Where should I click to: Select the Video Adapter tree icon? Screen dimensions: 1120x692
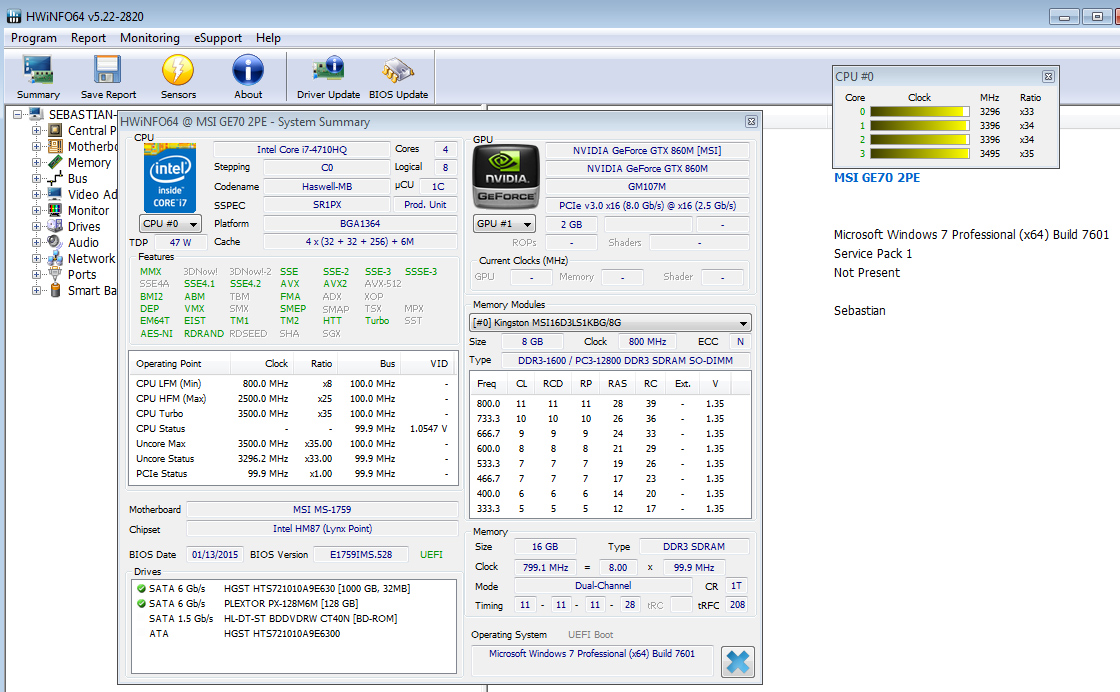point(55,194)
